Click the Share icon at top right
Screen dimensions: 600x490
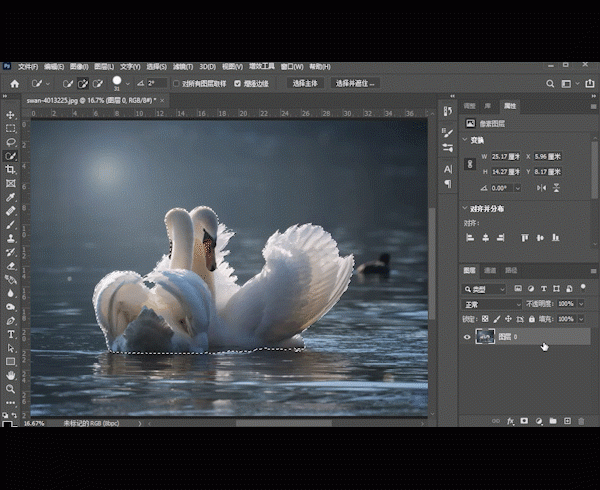tap(590, 83)
